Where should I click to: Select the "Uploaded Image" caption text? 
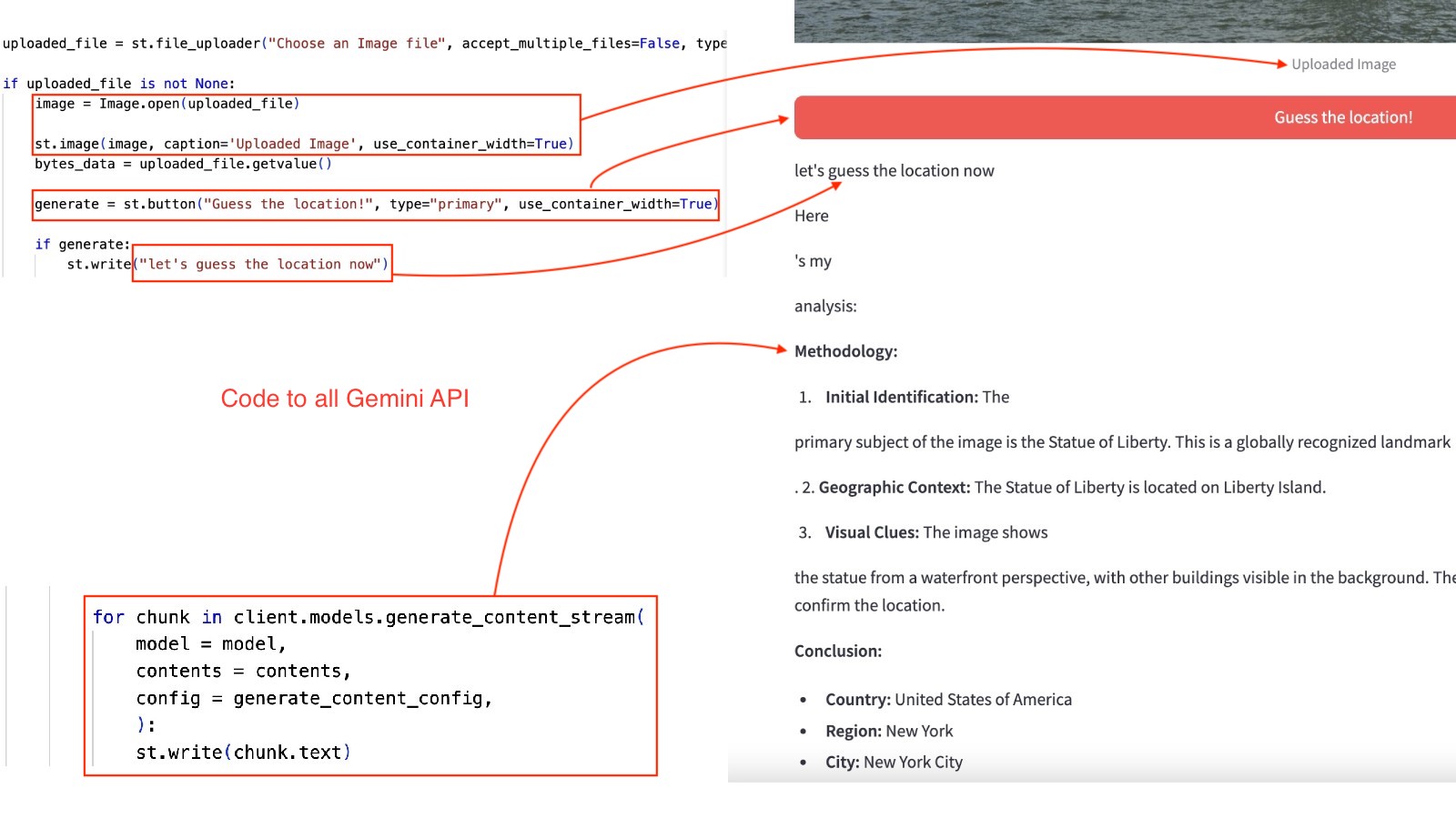(x=1343, y=64)
